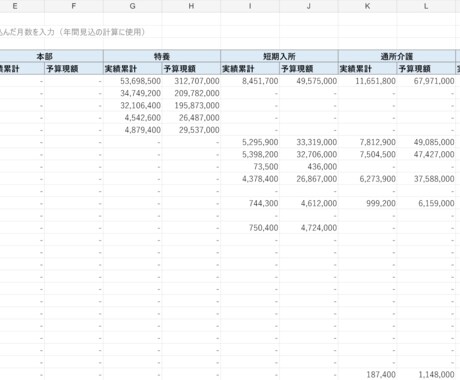Image resolution: width=460 pixels, height=380 pixels.
Task: Click the note about 年間見込の計算に使用
Action: coord(72,32)
